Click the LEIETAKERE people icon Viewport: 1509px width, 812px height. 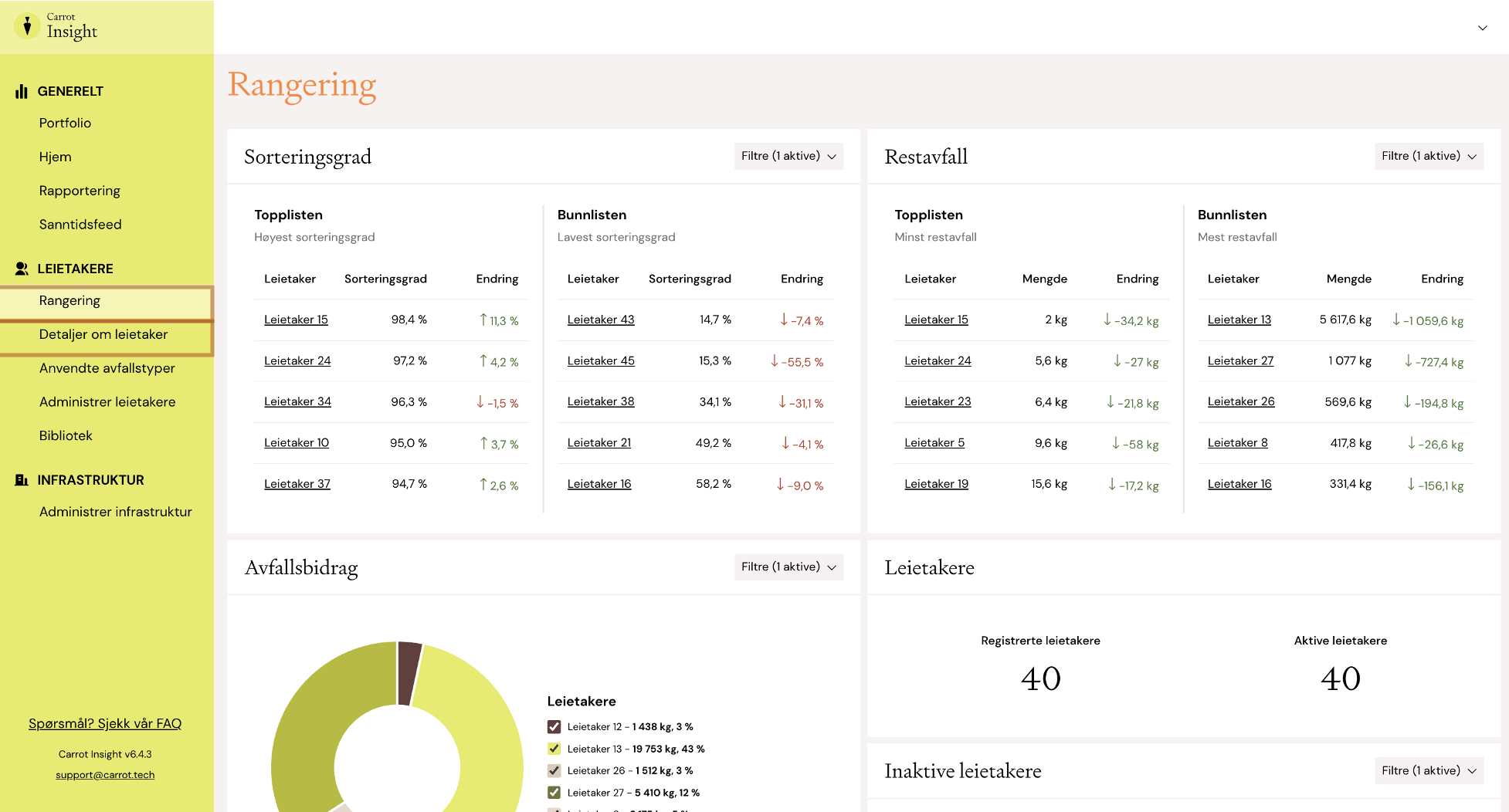(22, 269)
